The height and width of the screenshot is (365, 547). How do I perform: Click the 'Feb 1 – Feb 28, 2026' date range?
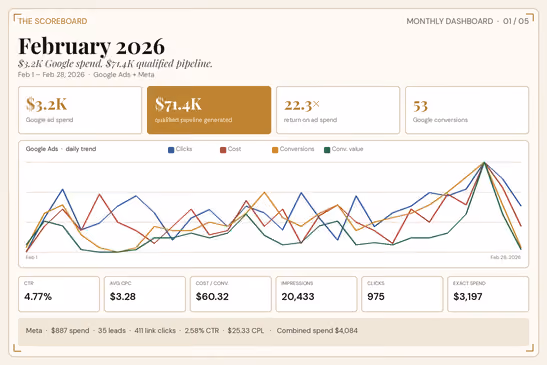click(51, 75)
